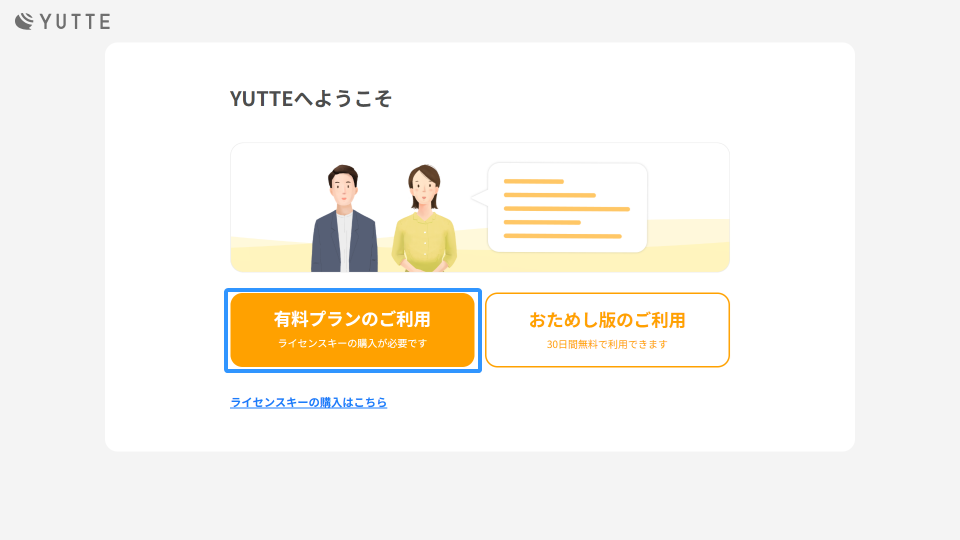The image size is (960, 540).
Task: Click the YUTTEへようこそ heading
Action: [x=310, y=99]
